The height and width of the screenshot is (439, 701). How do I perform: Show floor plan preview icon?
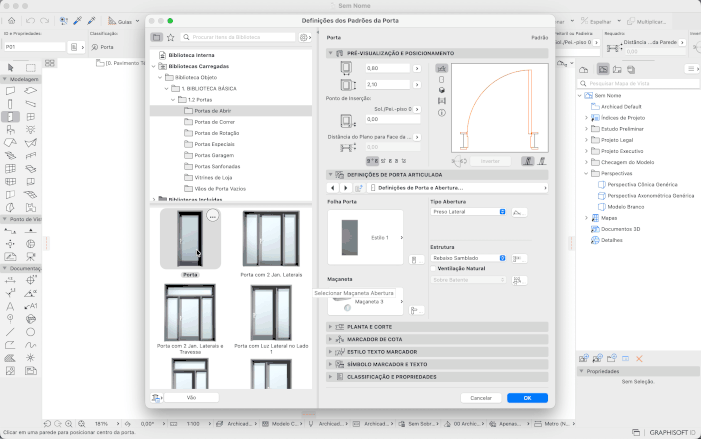(442, 68)
